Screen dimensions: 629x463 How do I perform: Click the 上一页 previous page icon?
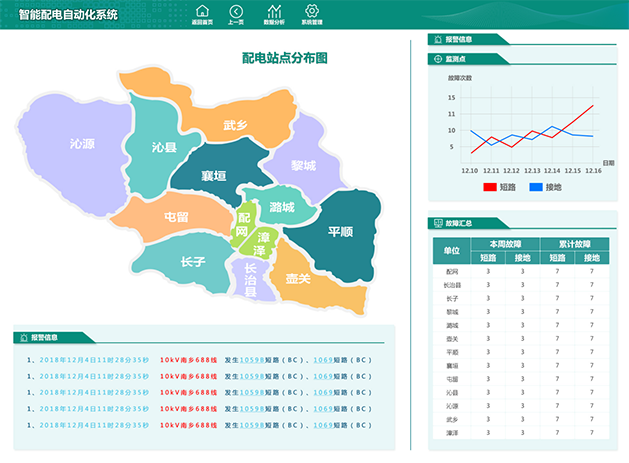[x=236, y=11]
